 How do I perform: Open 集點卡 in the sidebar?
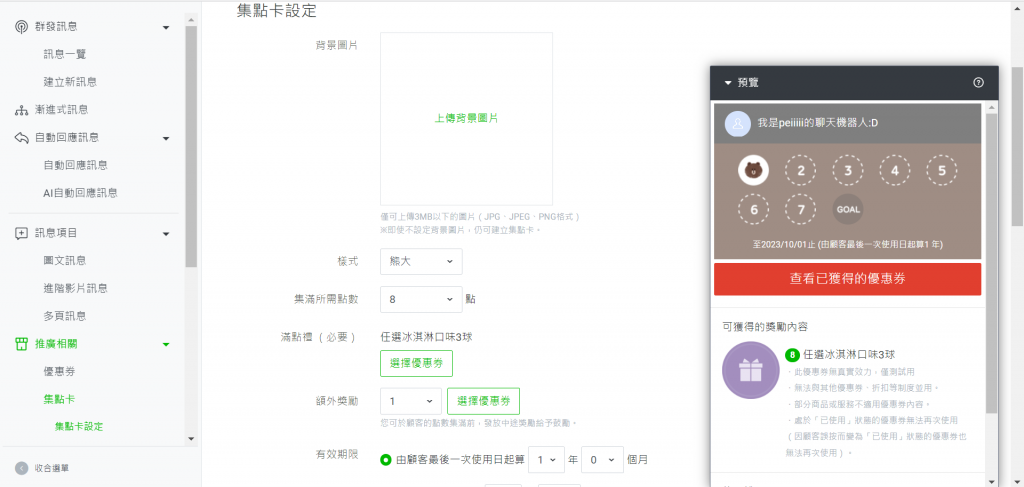[x=59, y=399]
